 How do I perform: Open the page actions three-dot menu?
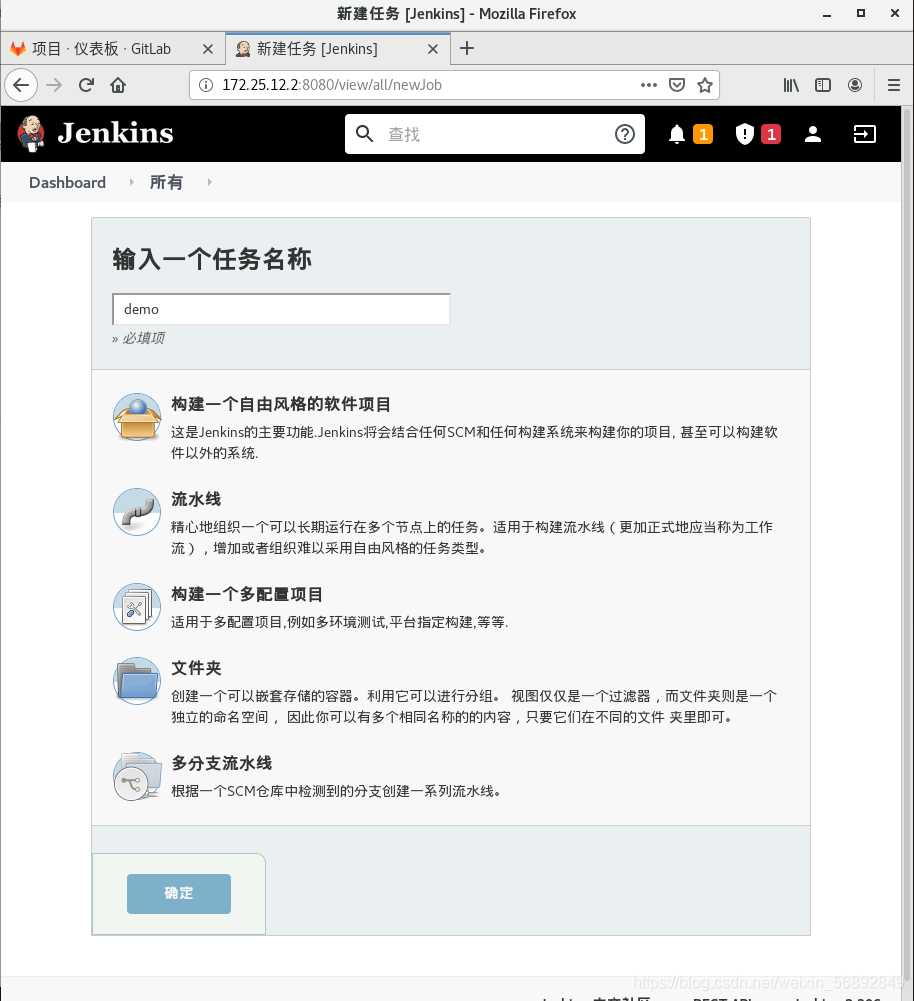click(649, 85)
